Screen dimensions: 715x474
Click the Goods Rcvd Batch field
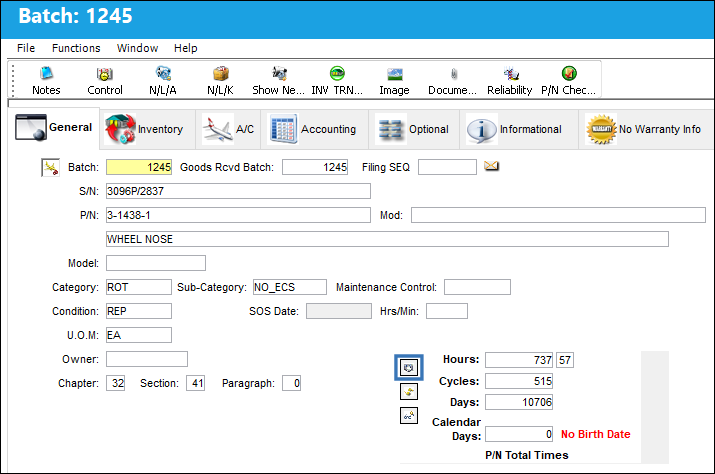point(315,167)
